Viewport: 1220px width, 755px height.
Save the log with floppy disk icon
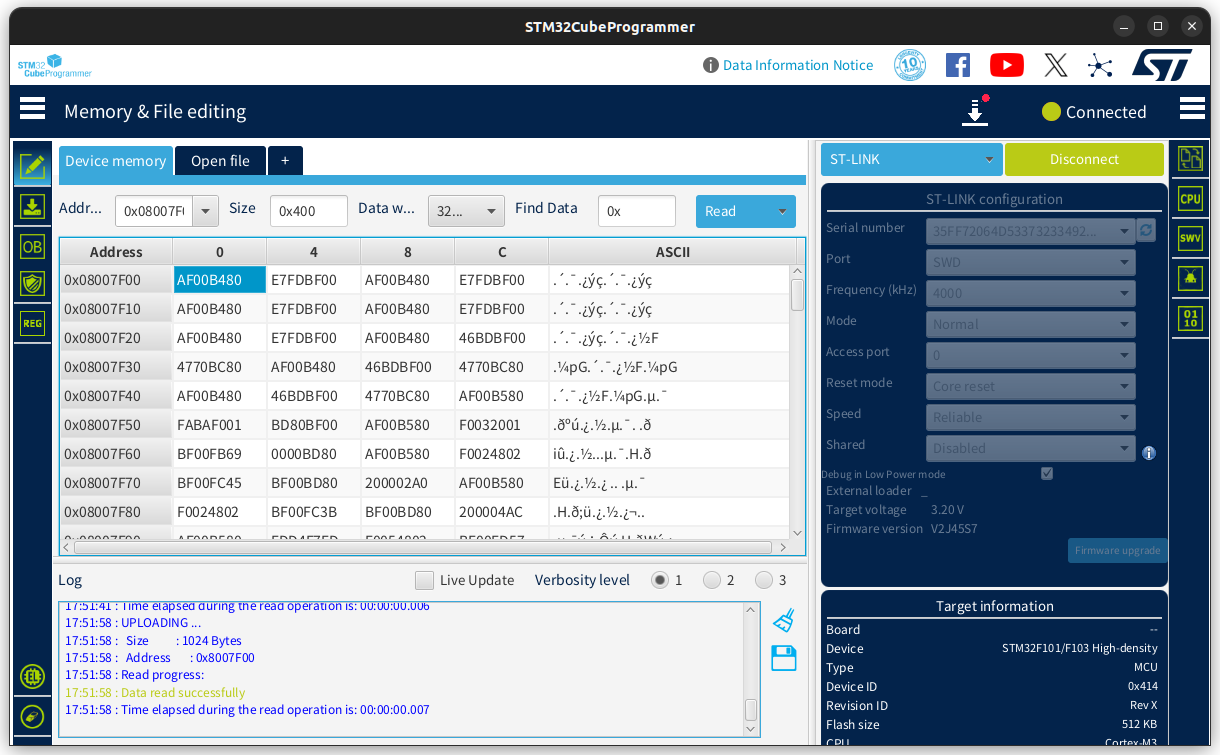tap(784, 658)
